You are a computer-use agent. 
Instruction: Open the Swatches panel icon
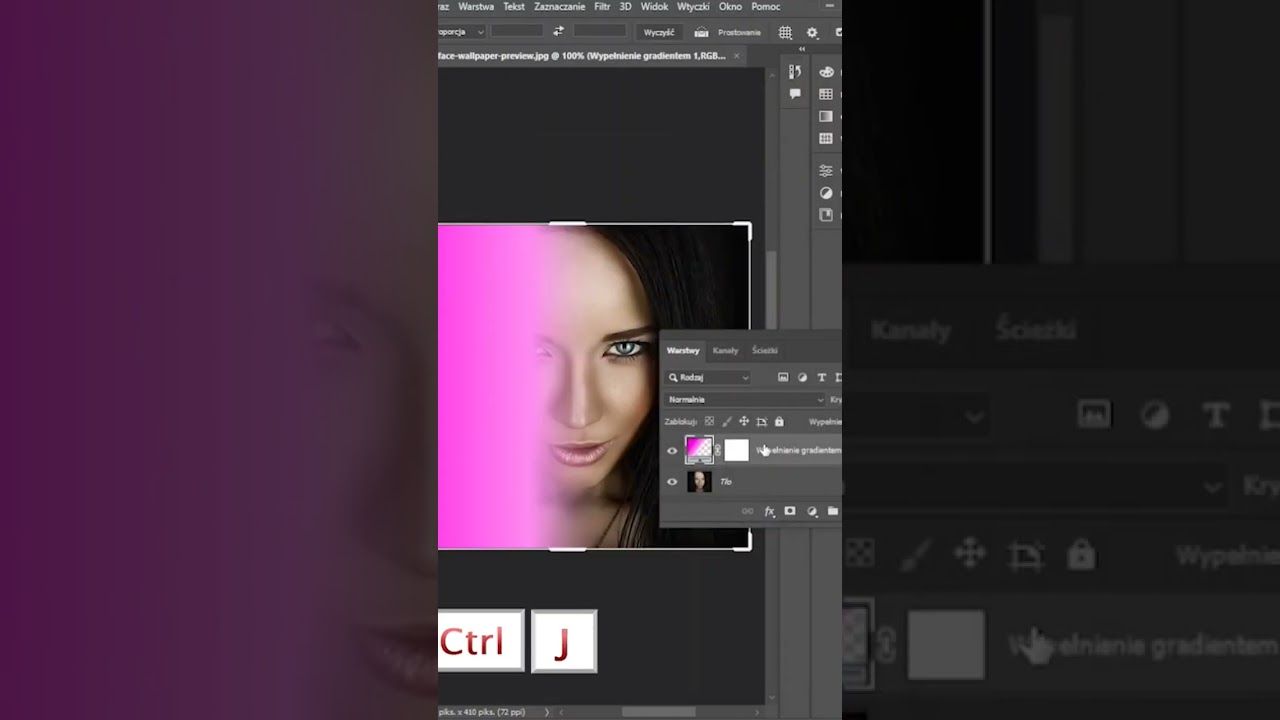point(826,94)
